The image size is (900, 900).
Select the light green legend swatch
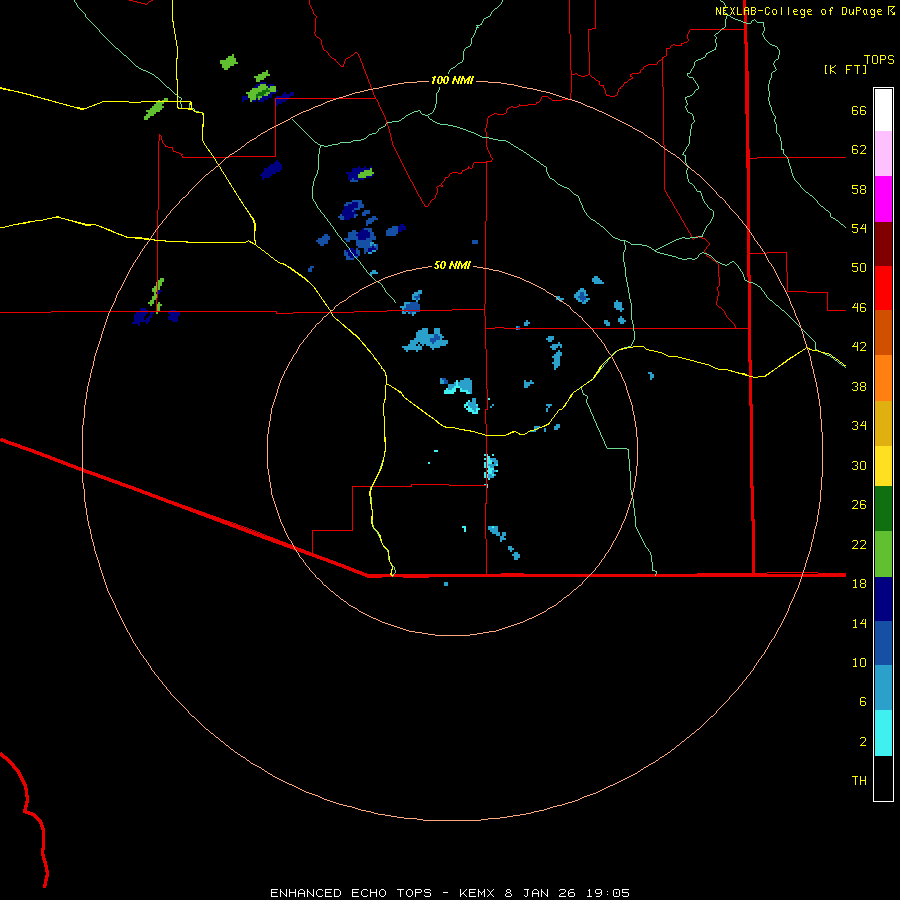(883, 554)
